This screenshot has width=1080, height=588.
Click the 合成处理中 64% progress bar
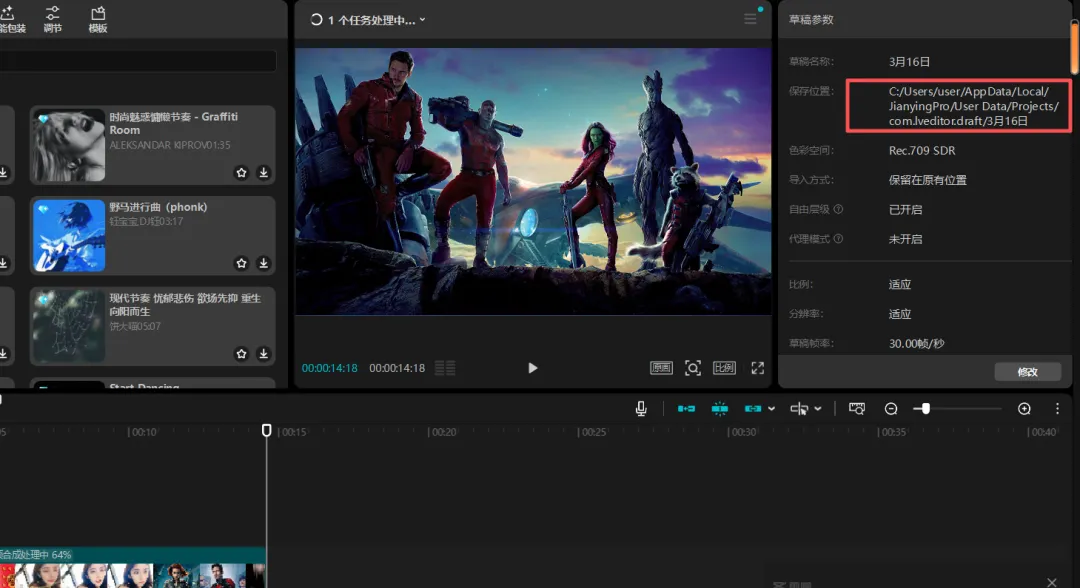click(x=132, y=554)
